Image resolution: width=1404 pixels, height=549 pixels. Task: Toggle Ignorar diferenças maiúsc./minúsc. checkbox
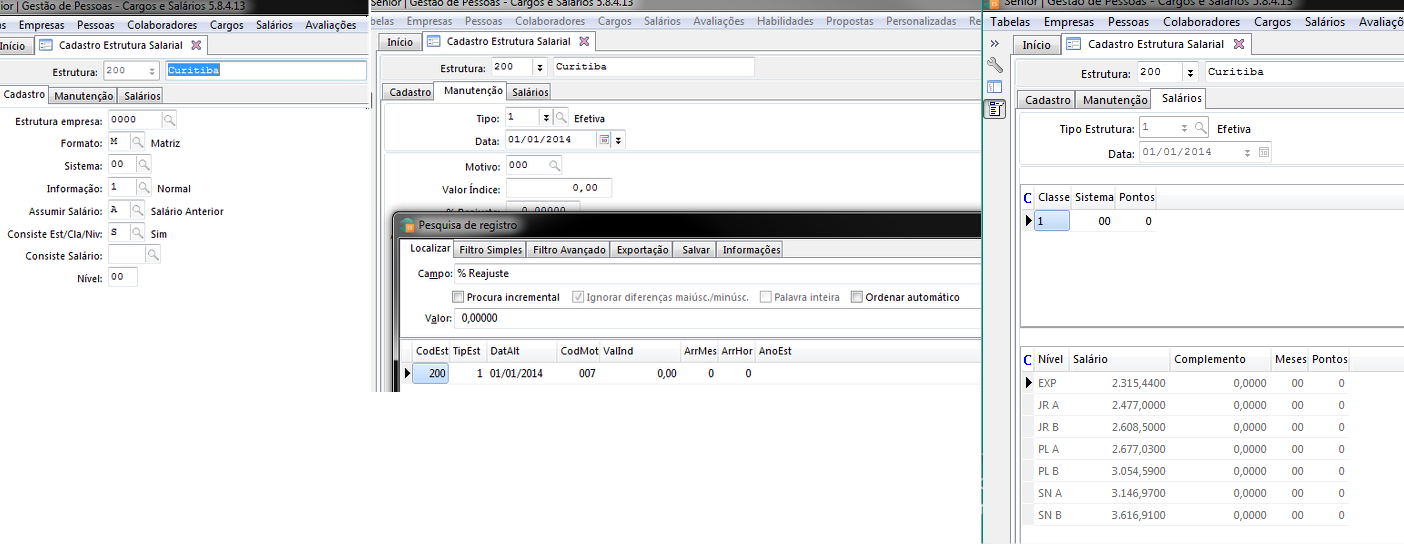point(578,297)
